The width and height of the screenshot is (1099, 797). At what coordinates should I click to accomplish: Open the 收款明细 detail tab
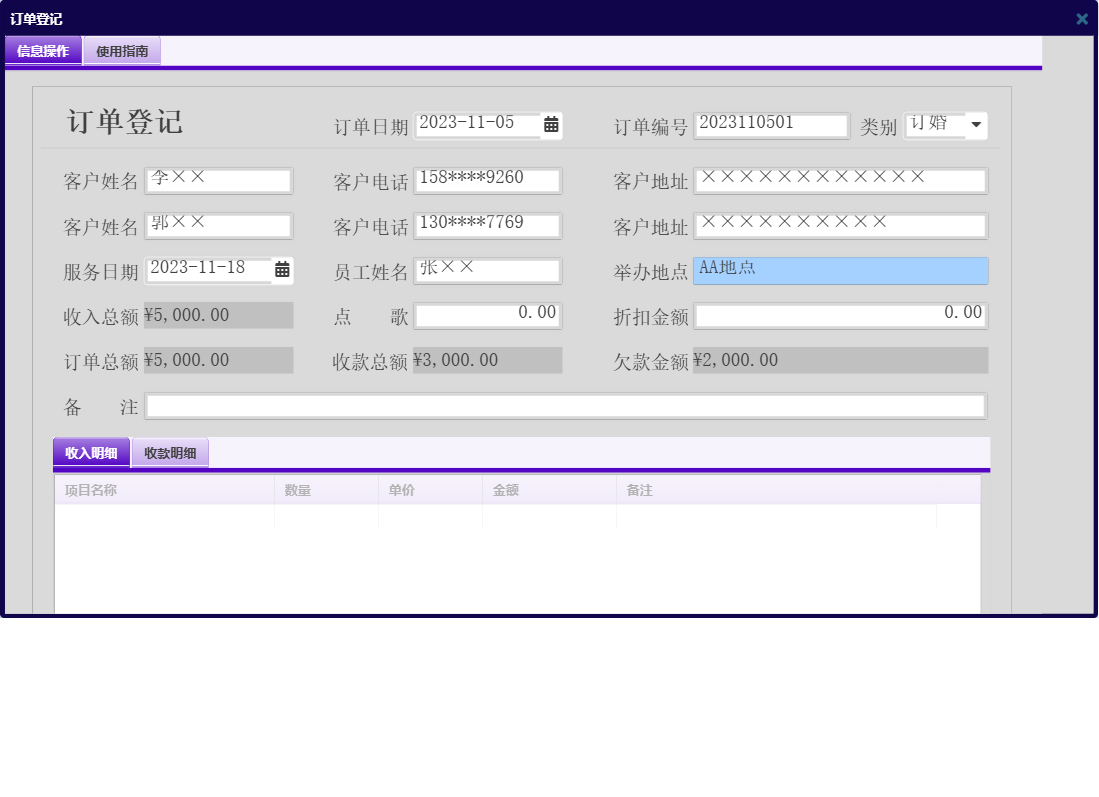170,452
